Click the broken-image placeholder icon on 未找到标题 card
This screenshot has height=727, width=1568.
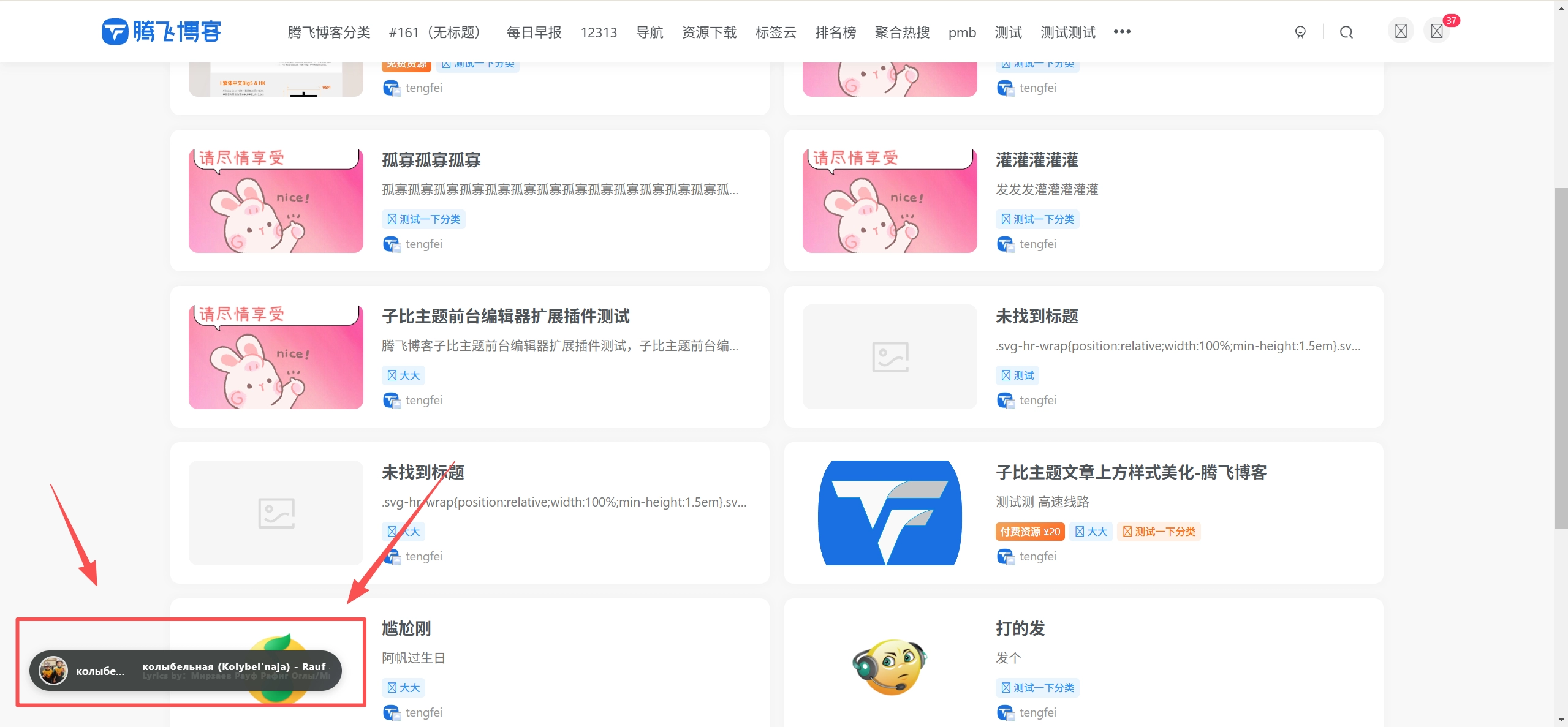(888, 356)
